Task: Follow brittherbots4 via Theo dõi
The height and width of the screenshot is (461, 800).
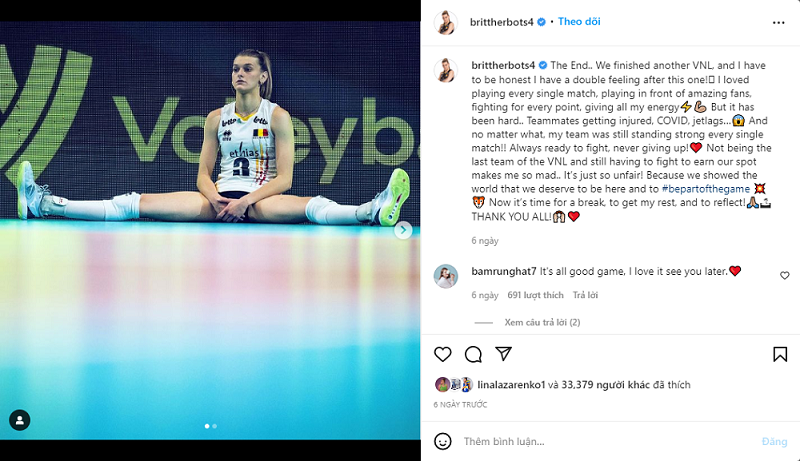Action: 579,21
